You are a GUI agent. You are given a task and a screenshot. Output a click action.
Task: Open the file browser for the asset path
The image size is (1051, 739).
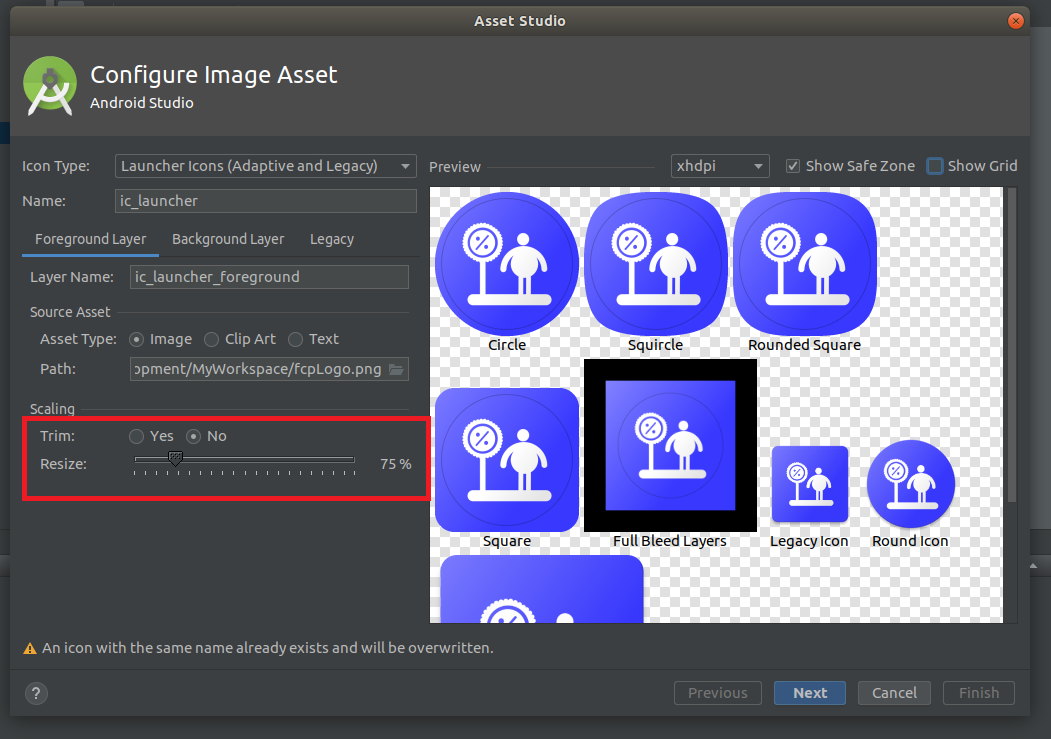point(399,369)
